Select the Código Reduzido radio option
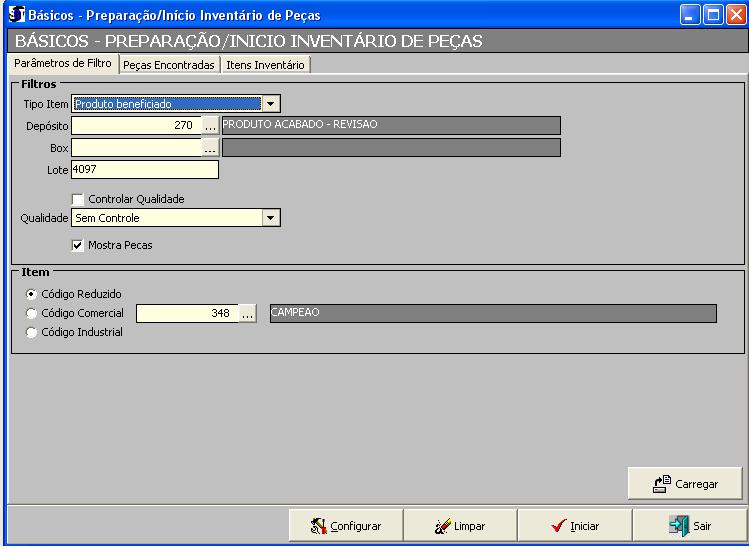The height and width of the screenshot is (549, 749). tap(32, 294)
